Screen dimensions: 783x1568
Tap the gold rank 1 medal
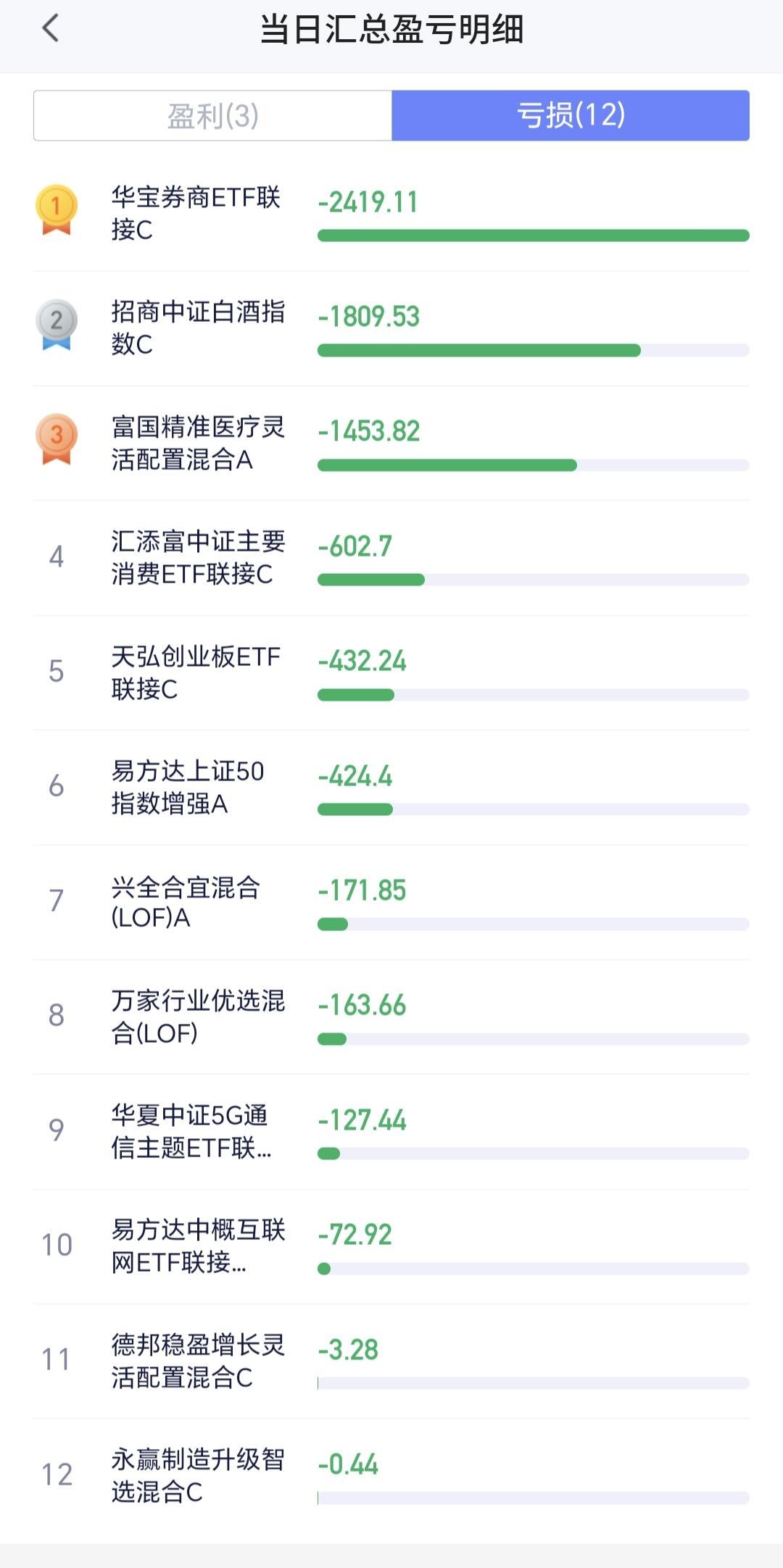pyautogui.click(x=57, y=209)
